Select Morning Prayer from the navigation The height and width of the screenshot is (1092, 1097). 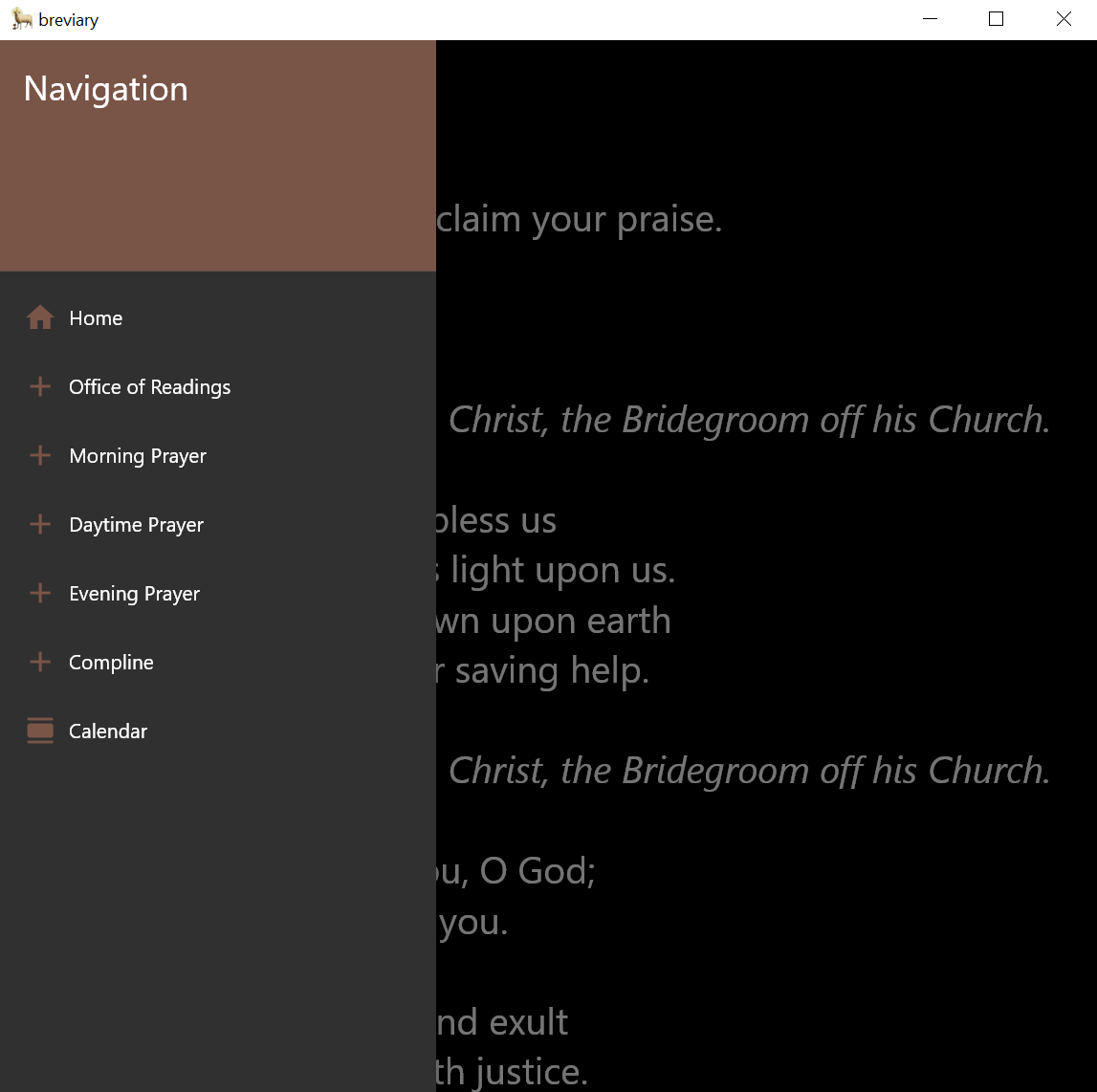click(x=137, y=455)
